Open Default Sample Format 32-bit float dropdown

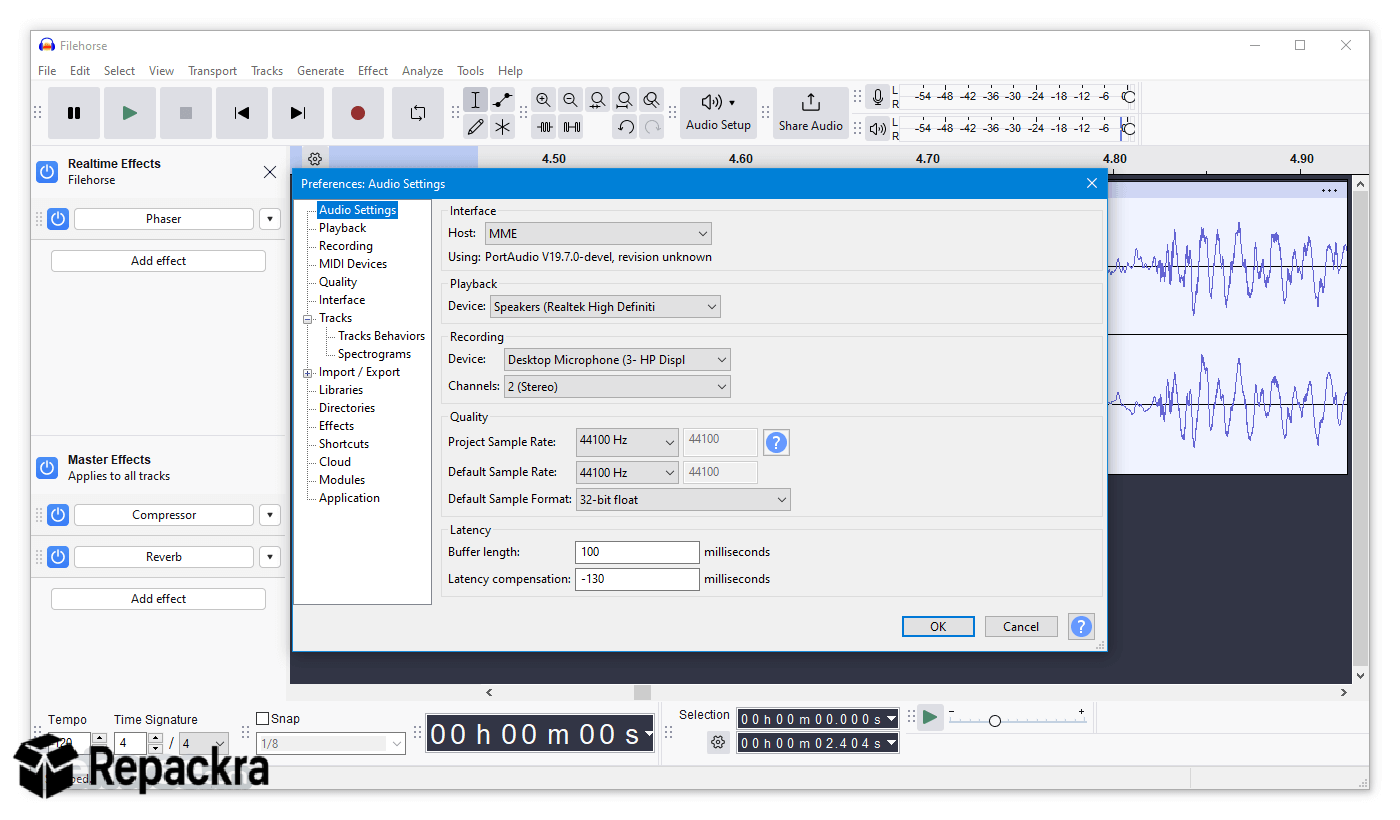pyautogui.click(x=683, y=500)
